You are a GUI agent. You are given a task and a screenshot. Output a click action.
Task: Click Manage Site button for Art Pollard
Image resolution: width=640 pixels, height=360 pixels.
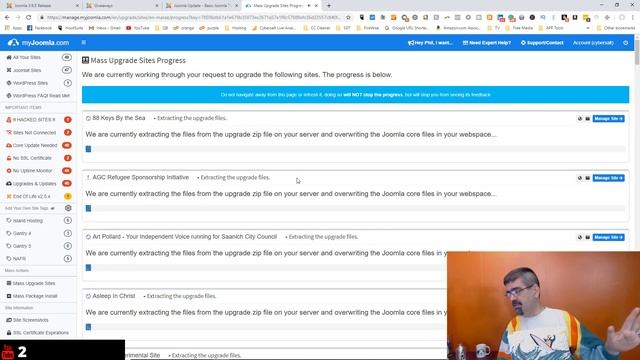click(x=608, y=237)
